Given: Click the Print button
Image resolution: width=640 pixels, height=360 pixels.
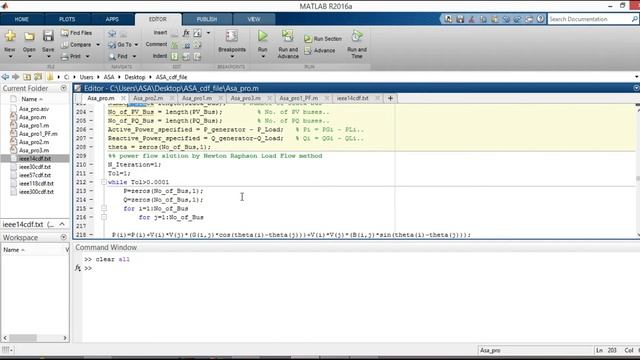Looking at the screenshot, I should coord(71,56).
